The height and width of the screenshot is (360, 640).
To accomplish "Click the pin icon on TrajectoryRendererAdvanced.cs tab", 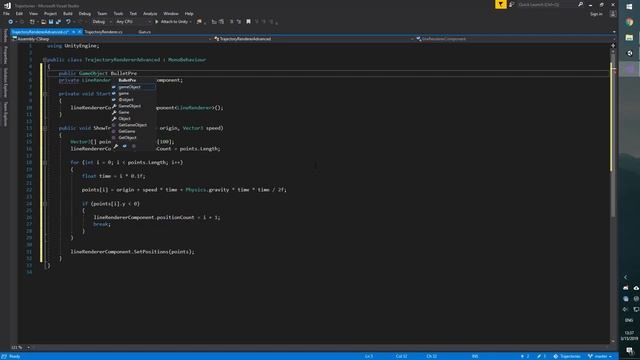I will click(73, 32).
